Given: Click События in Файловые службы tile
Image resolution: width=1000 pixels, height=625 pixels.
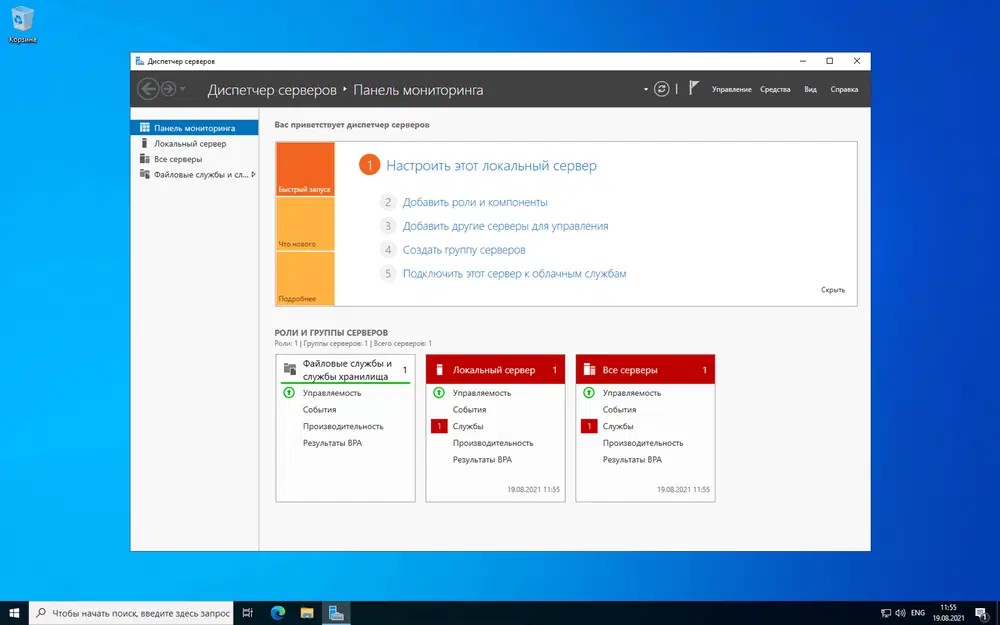Looking at the screenshot, I should point(320,409).
